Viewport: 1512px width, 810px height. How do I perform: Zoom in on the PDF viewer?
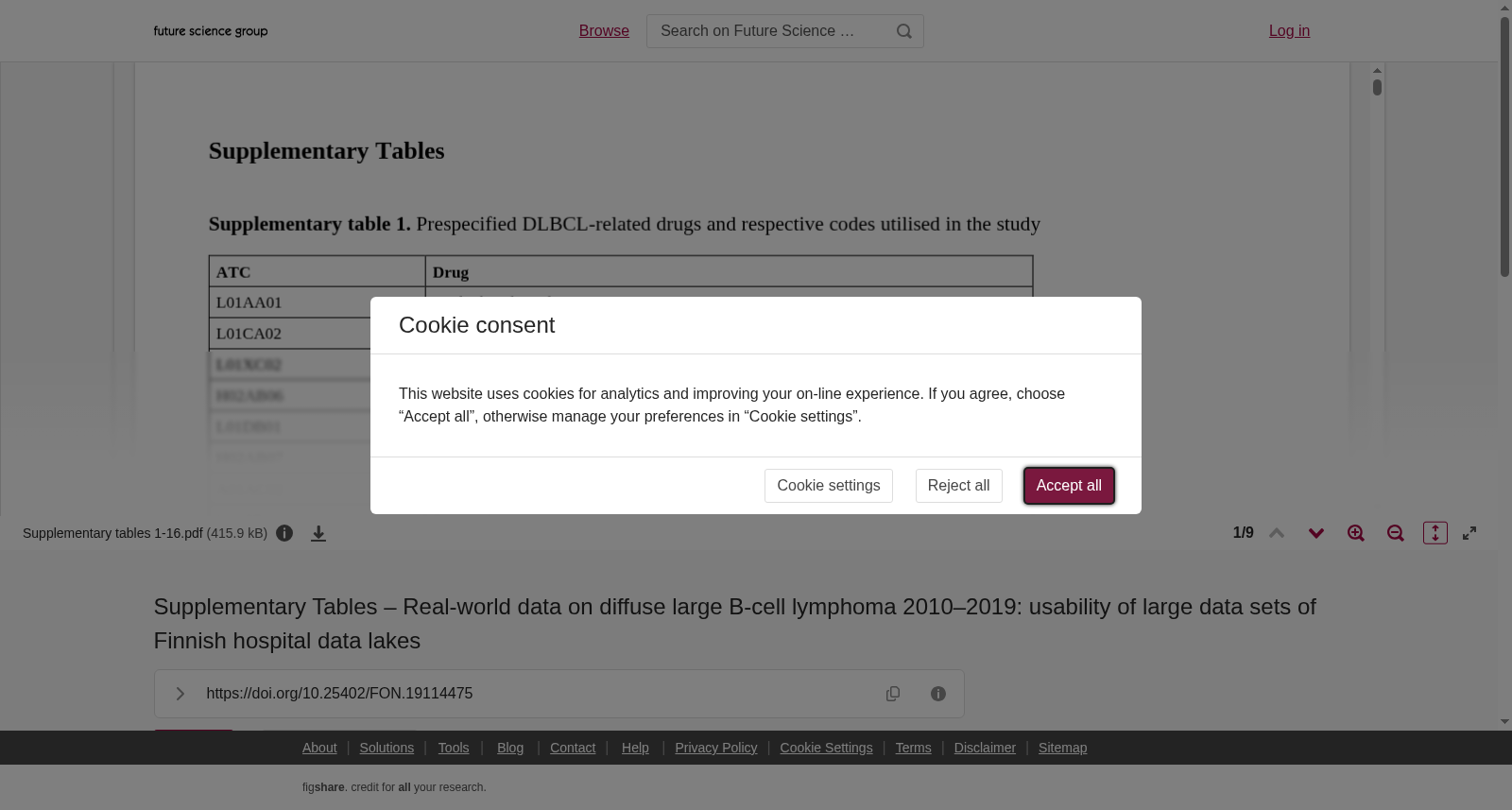point(1356,533)
